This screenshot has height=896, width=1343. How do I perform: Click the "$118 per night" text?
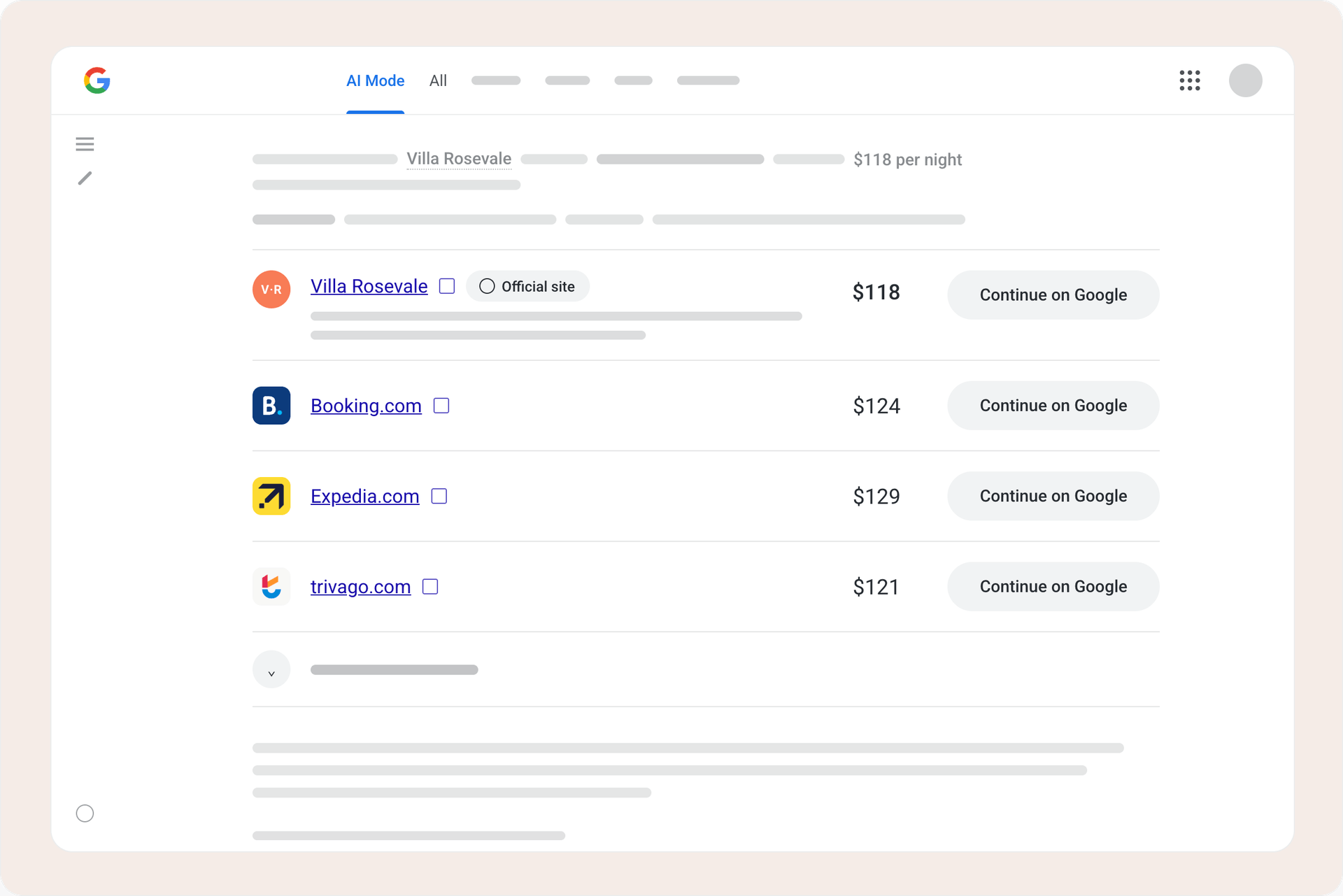[907, 159]
